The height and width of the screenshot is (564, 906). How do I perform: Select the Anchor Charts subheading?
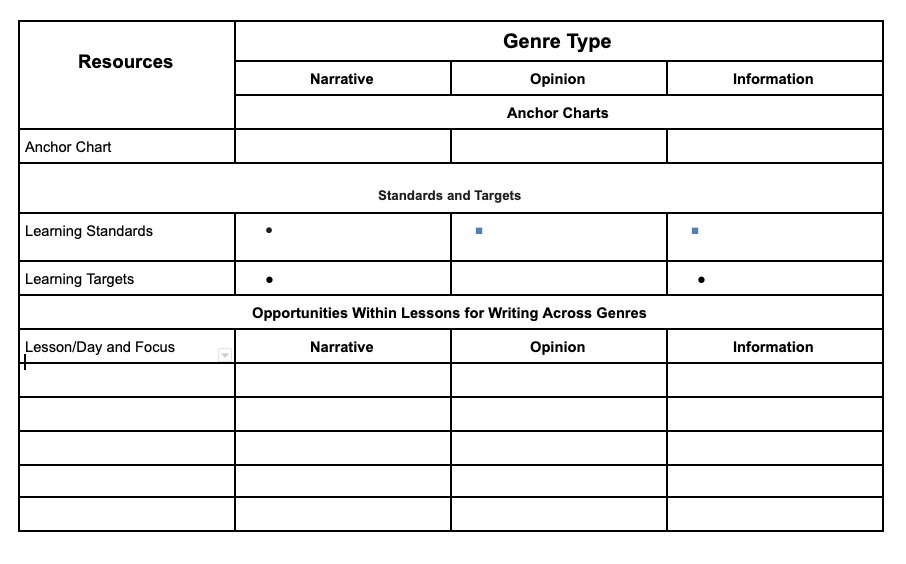point(557,113)
